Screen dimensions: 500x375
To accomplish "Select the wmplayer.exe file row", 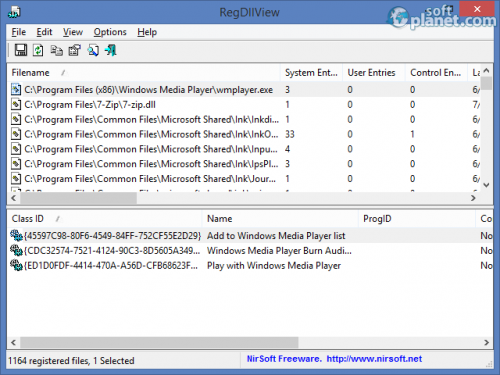I will click(x=245, y=89).
